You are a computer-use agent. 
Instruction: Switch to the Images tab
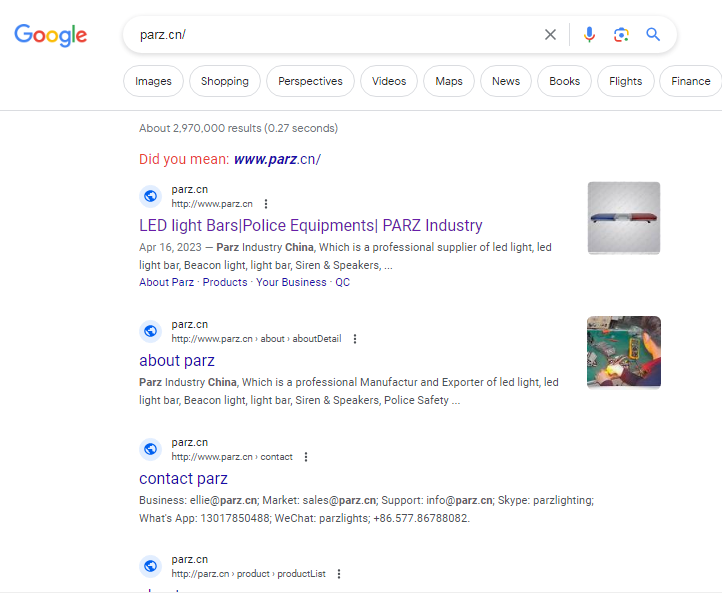click(x=153, y=81)
